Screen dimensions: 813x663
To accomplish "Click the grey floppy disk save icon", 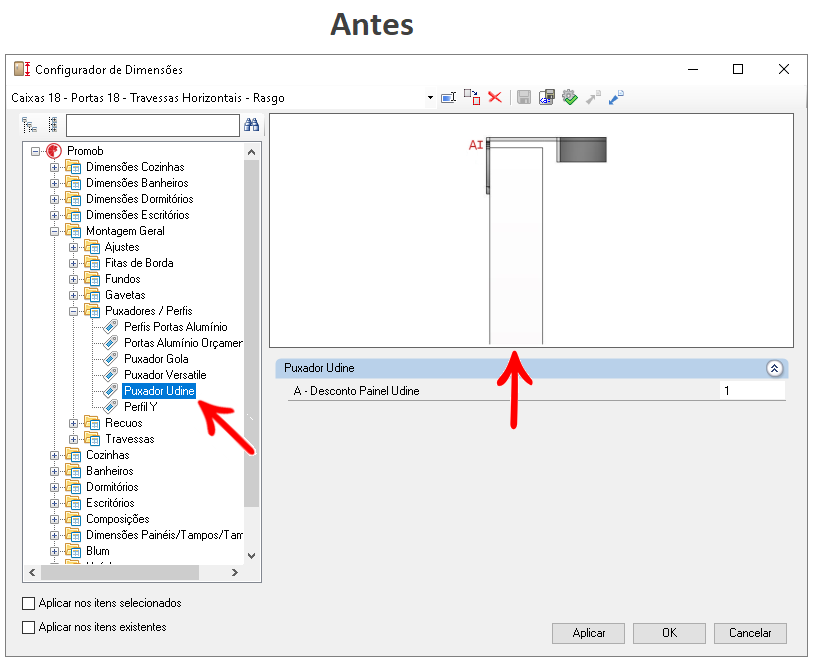I will 524,97.
